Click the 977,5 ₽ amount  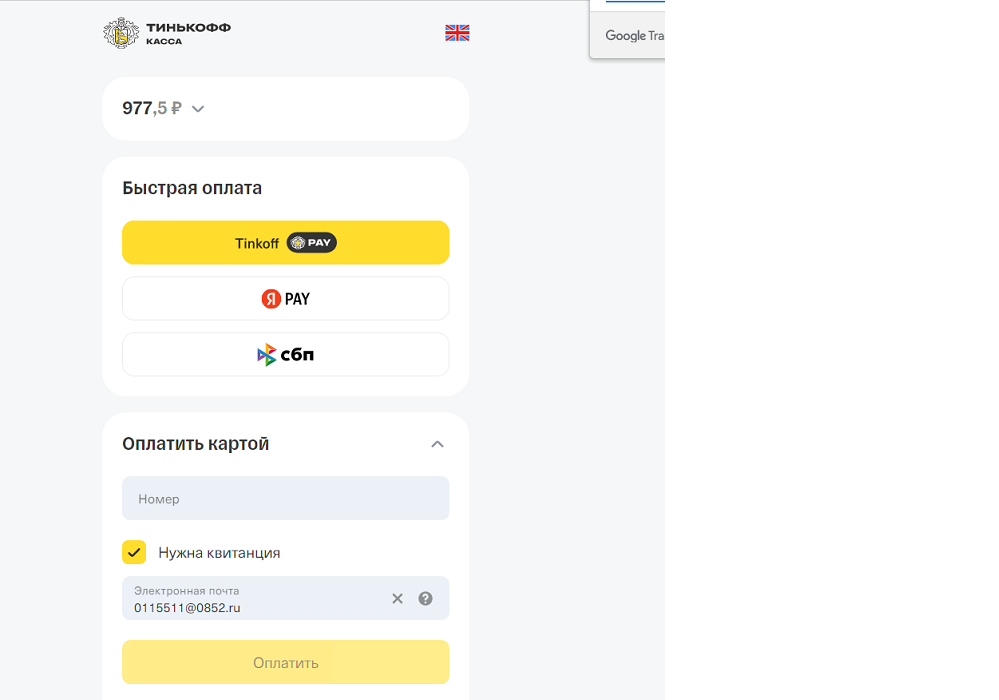152,108
